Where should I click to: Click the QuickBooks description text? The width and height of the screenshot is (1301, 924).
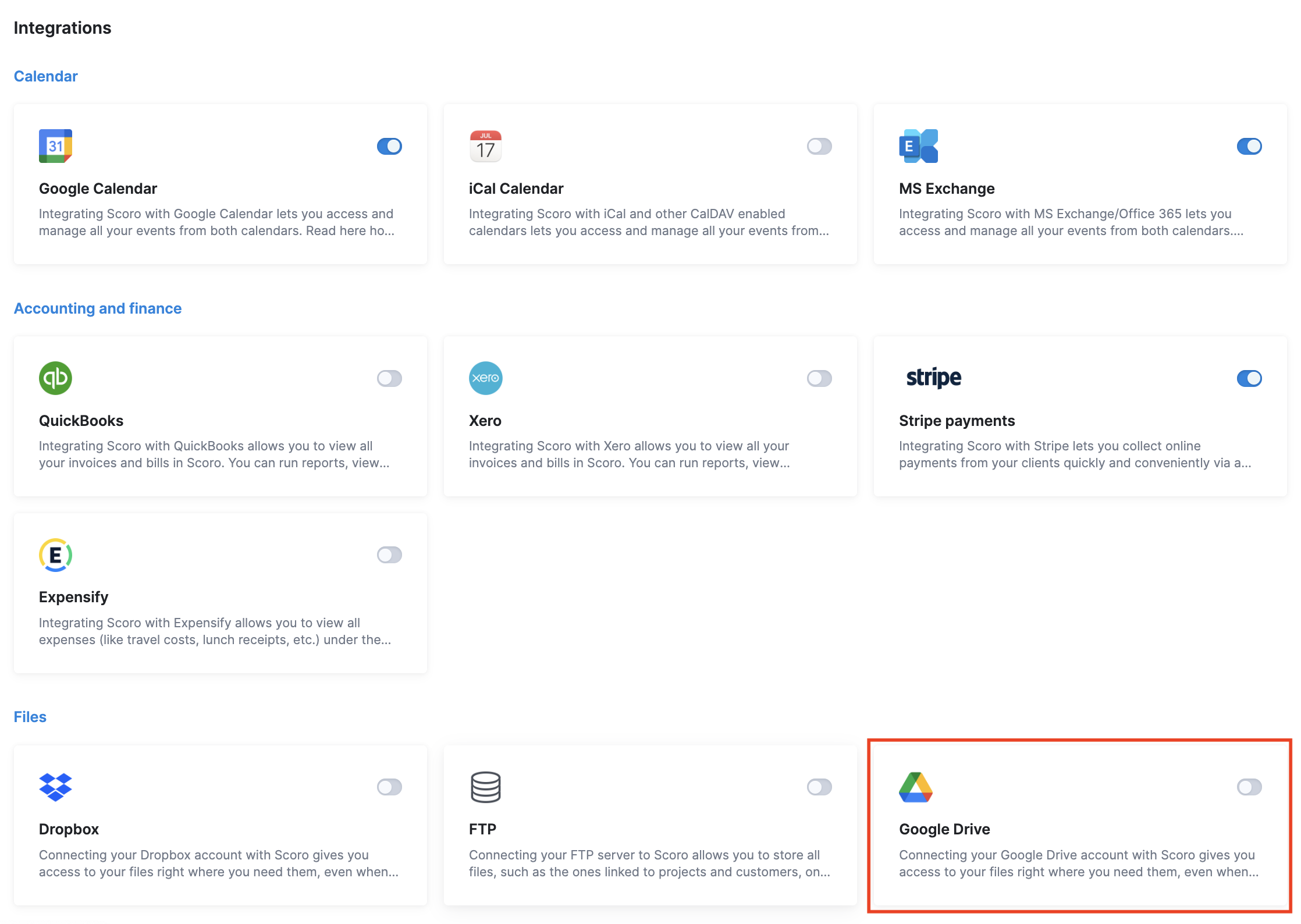tap(214, 454)
